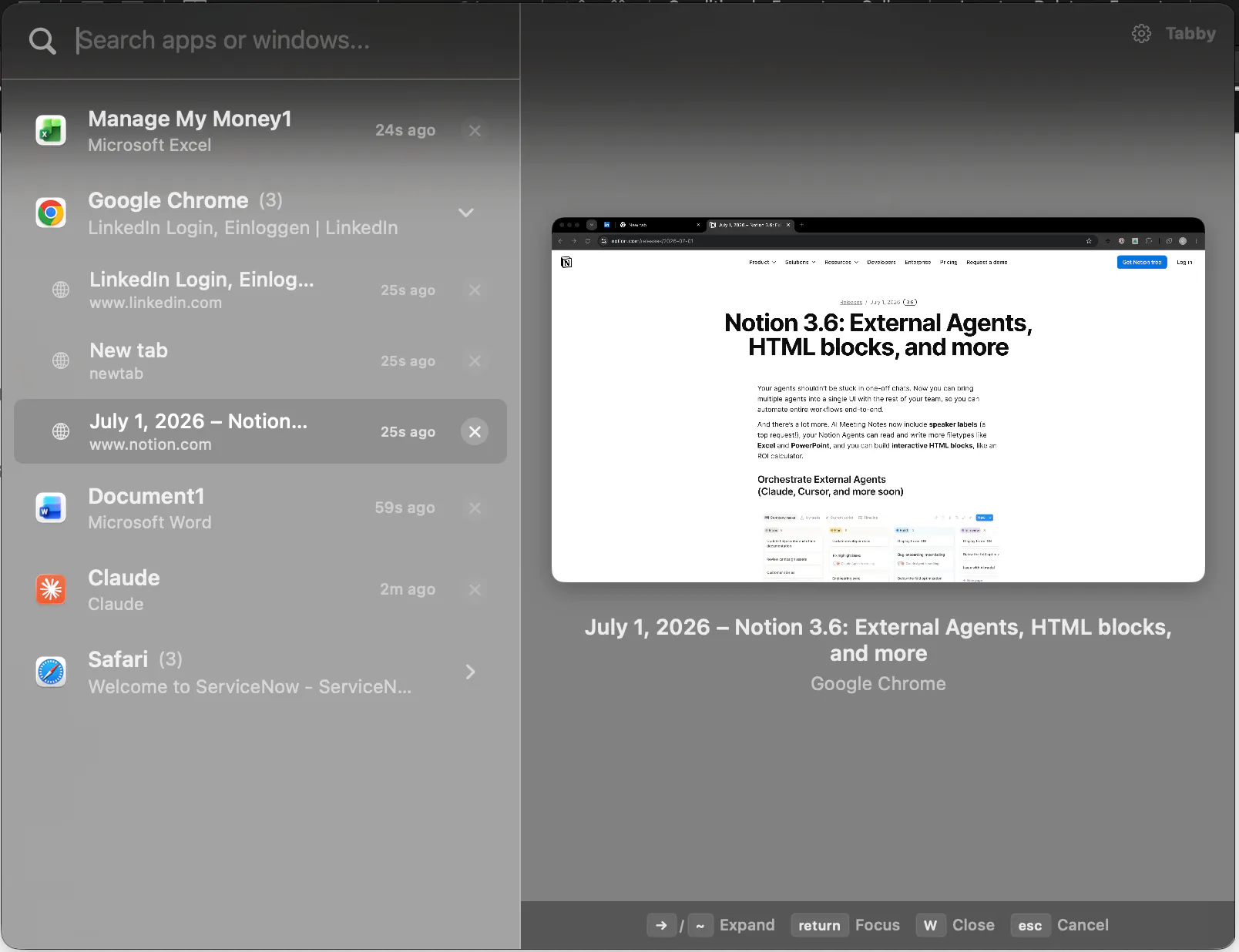Close the LinkedIn Login tab
The width and height of the screenshot is (1239, 952).
[x=475, y=290]
